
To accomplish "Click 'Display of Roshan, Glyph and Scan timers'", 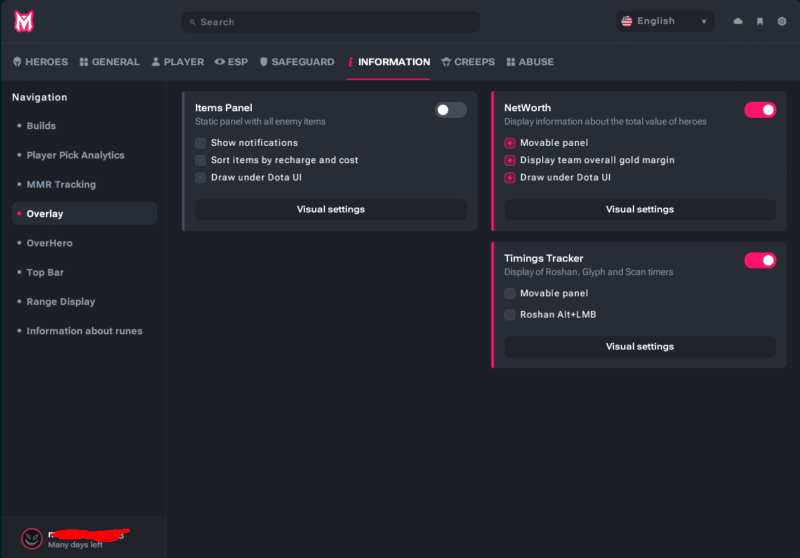I will 588,272.
